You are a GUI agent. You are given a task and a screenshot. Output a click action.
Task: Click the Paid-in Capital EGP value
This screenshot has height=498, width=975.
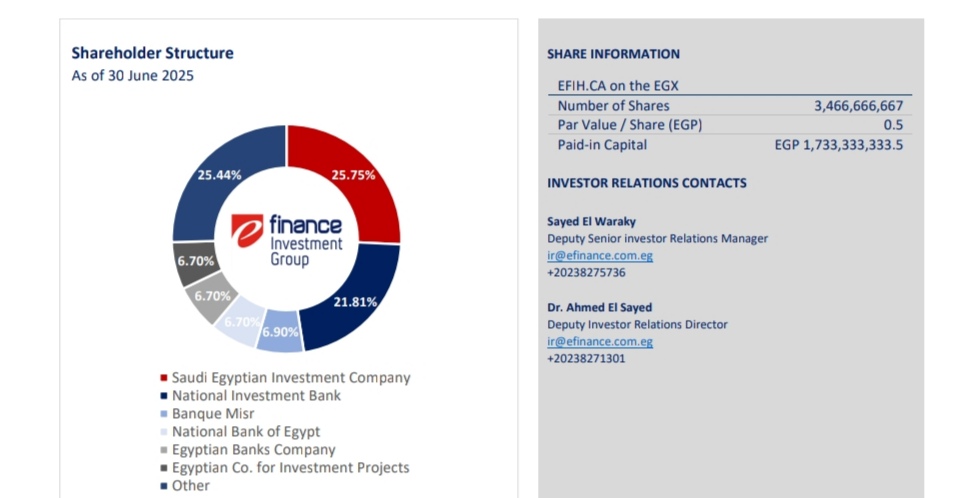(x=839, y=145)
